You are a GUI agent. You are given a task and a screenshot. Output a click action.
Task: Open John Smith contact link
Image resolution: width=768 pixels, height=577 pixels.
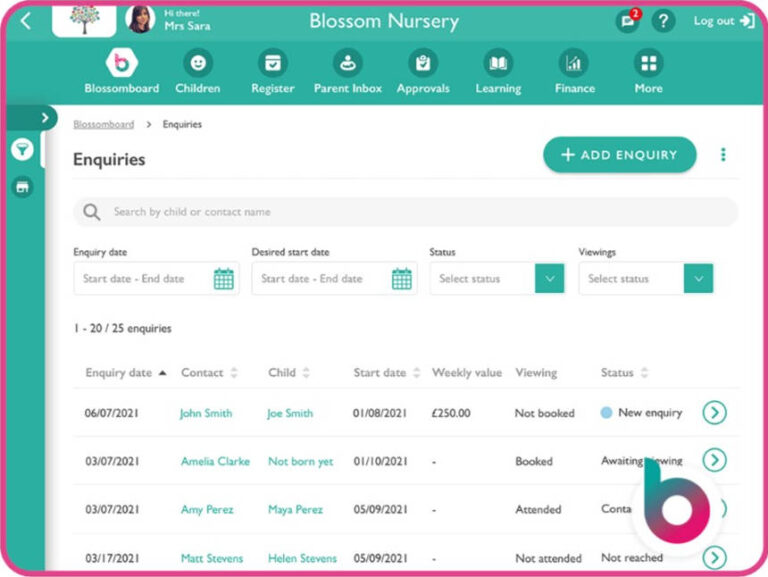(206, 413)
